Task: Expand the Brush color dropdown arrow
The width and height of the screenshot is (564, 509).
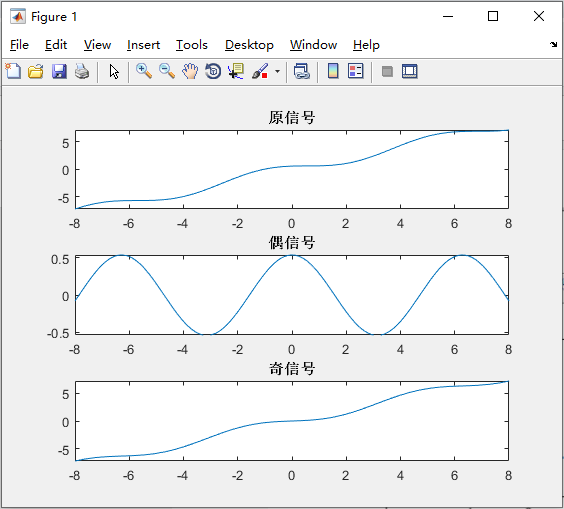Action: (x=277, y=71)
